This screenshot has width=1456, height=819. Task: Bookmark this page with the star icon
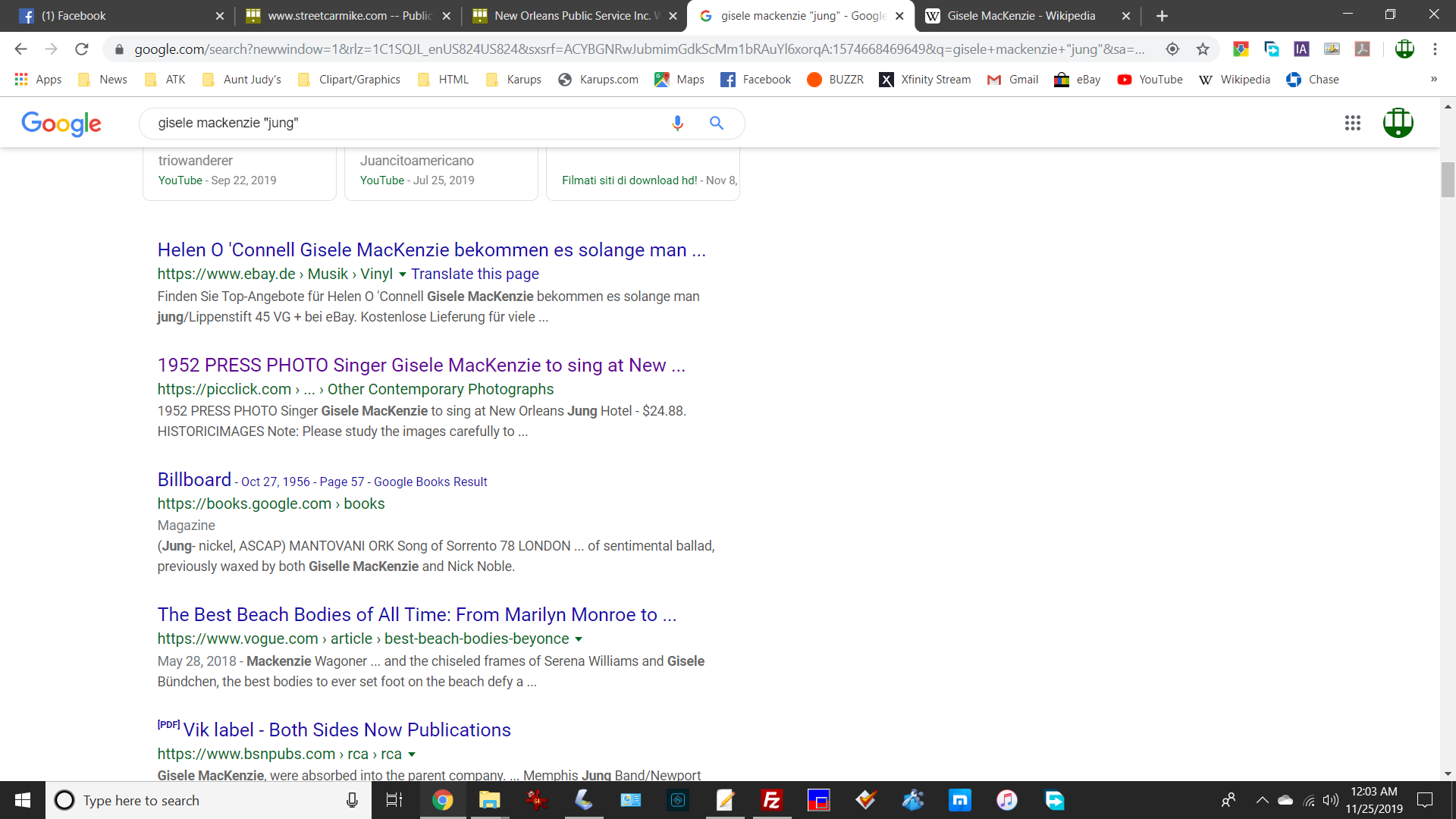click(1203, 49)
